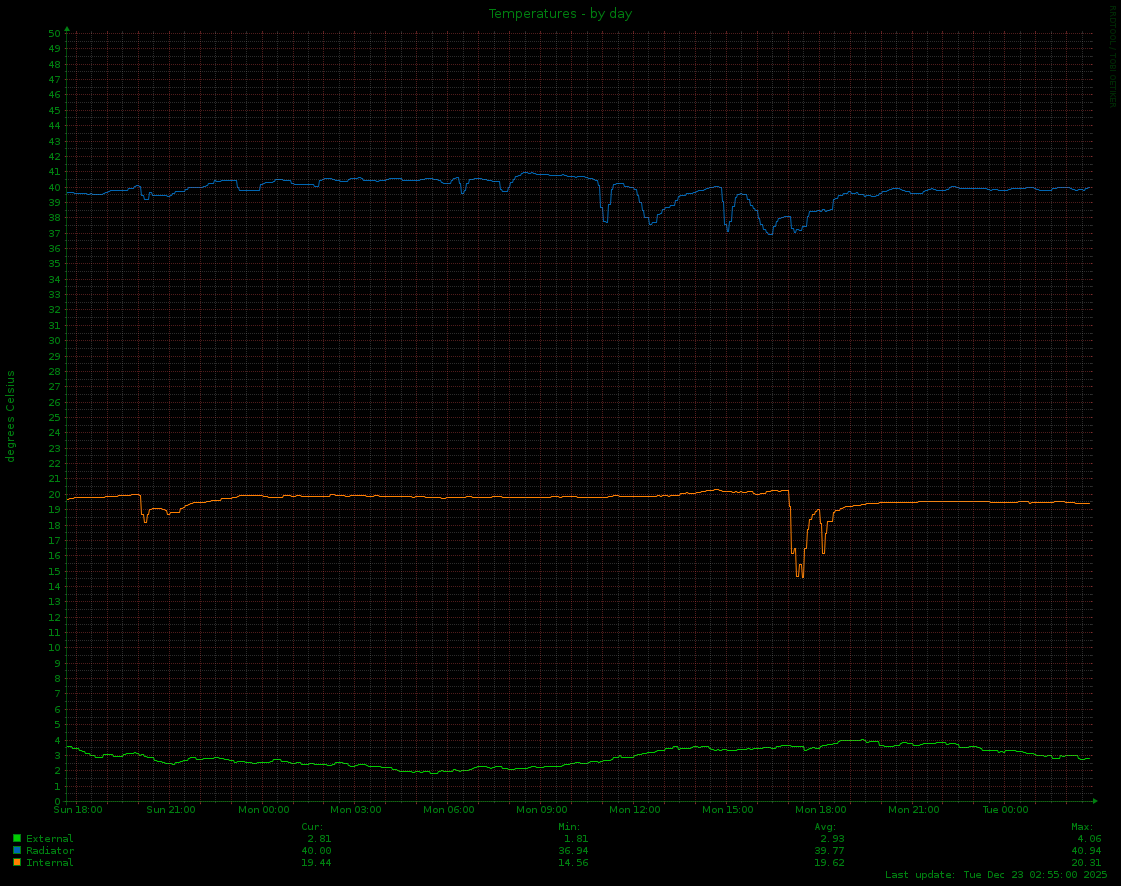This screenshot has width=1121, height=886.
Task: Click the orange Internal legend swatch
Action: point(17,862)
